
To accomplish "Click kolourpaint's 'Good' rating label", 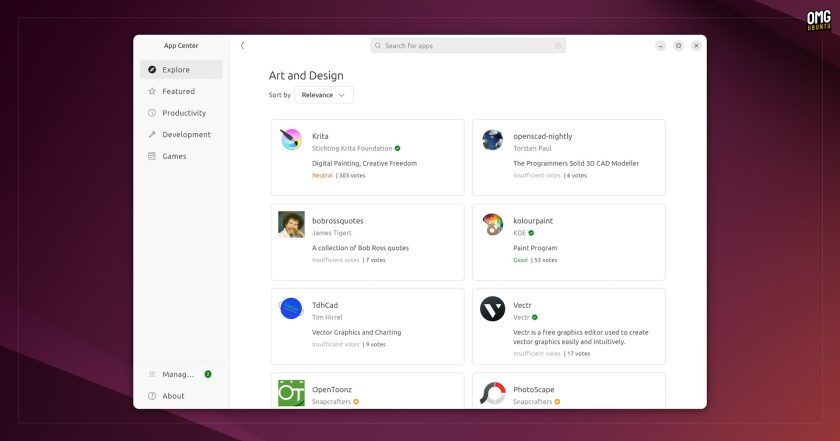I will pyautogui.click(x=520, y=260).
